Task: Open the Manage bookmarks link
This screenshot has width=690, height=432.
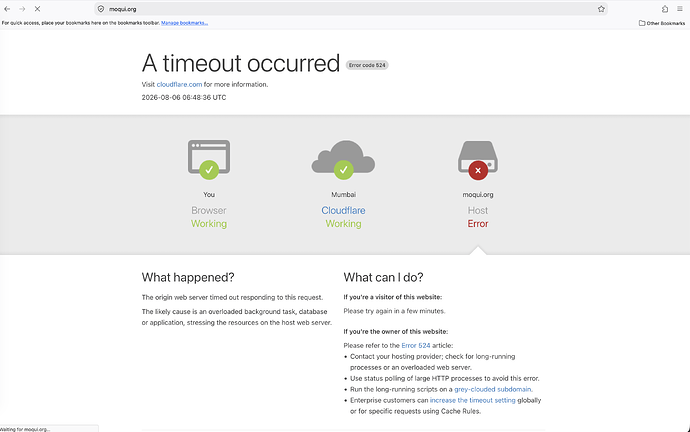Action: (184, 23)
